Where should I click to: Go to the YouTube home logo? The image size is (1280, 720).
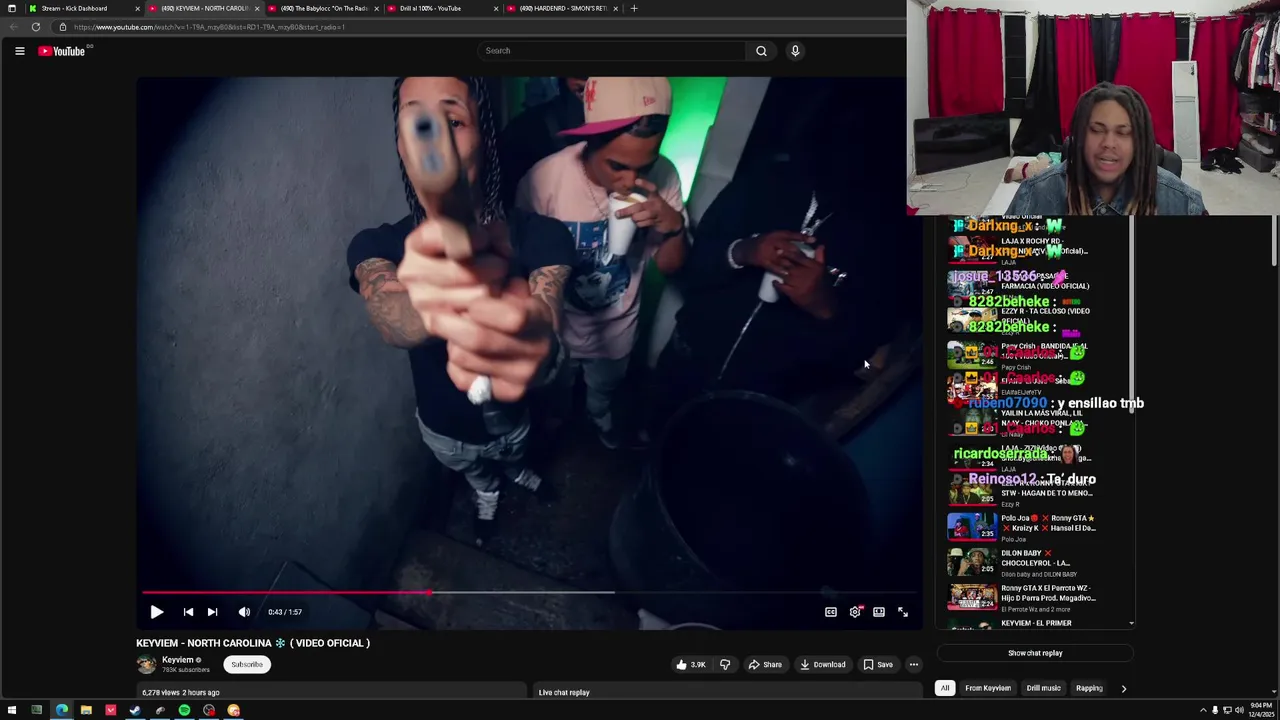click(62, 51)
